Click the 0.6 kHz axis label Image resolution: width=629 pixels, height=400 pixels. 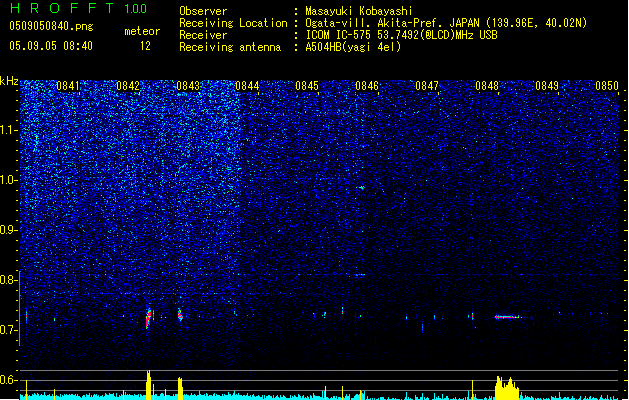pos(9,380)
